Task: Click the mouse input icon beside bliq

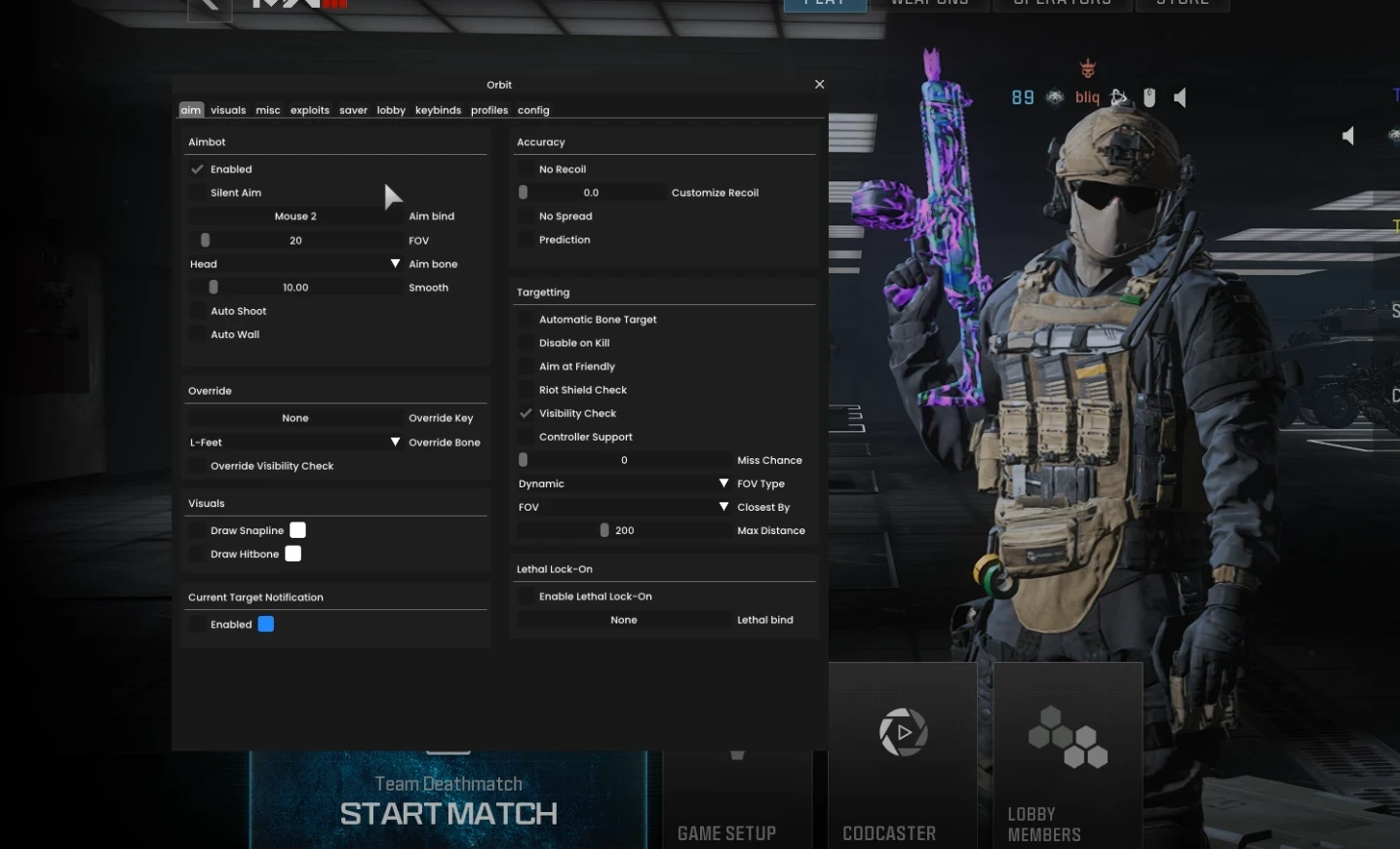Action: coord(1149,97)
